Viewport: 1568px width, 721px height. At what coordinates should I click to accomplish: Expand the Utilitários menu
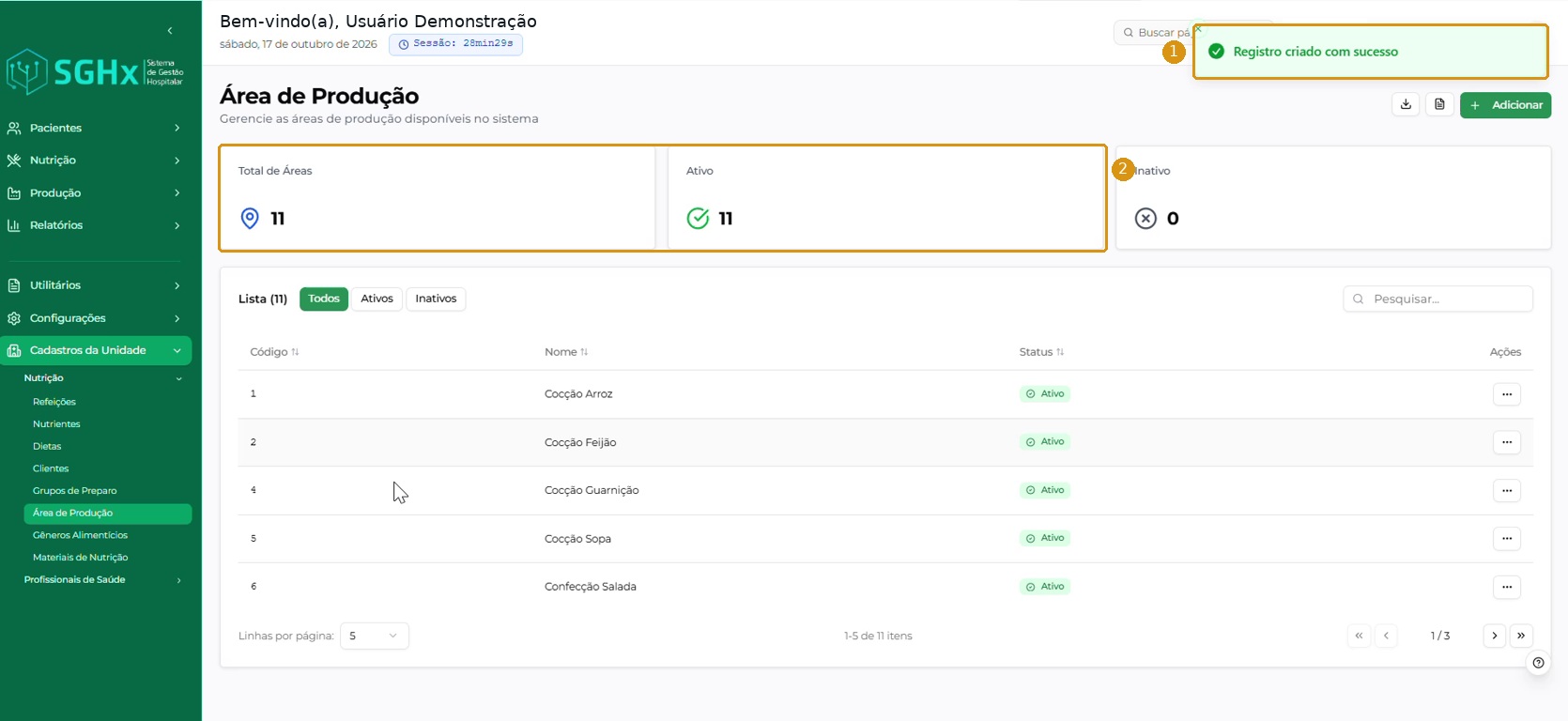[97, 285]
